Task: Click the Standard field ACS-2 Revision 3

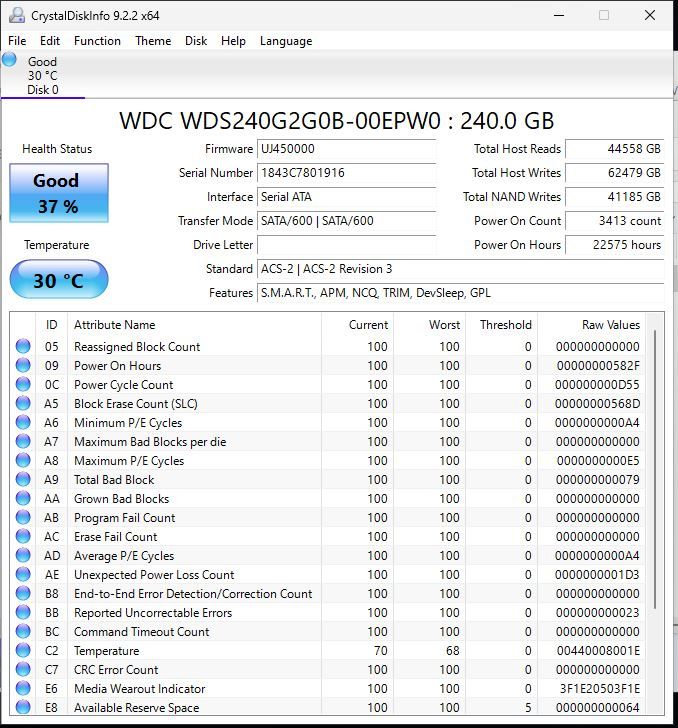Action: point(461,269)
